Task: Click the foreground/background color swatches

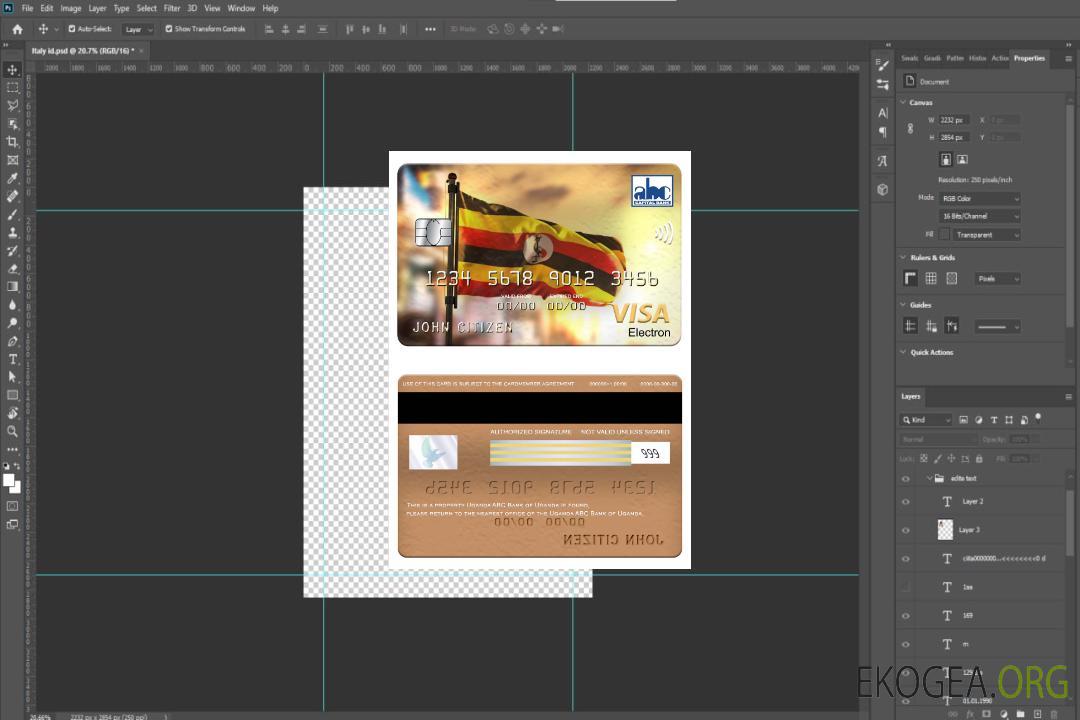Action: pyautogui.click(x=12, y=483)
